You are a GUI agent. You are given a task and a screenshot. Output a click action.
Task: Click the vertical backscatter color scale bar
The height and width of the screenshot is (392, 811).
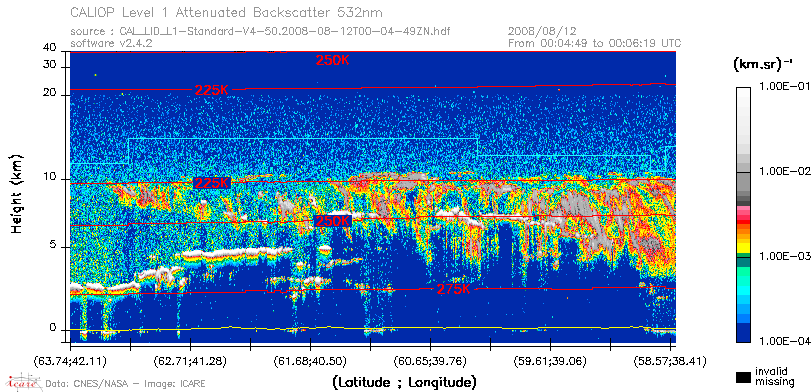click(744, 215)
